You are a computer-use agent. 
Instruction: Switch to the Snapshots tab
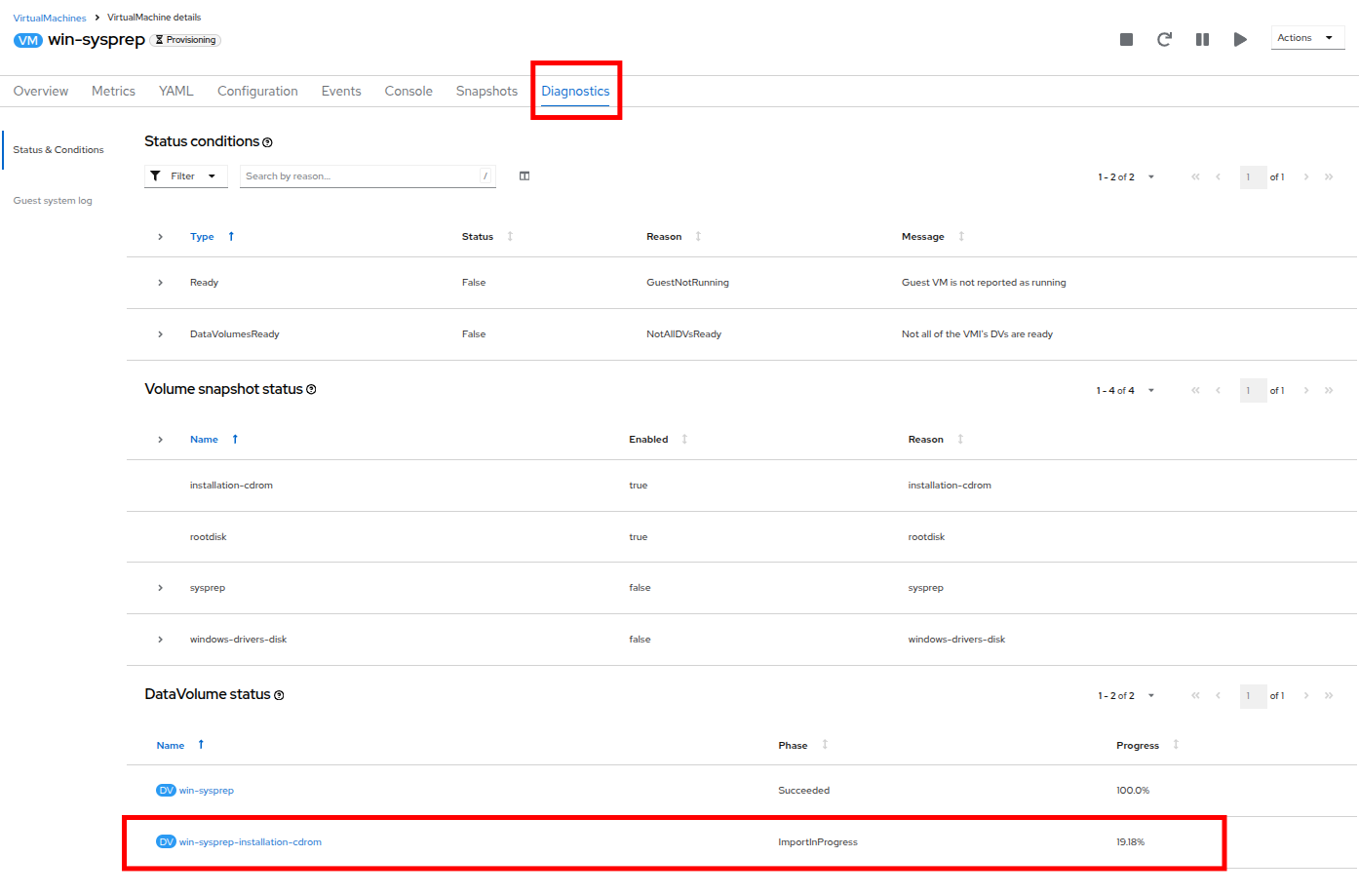point(486,91)
